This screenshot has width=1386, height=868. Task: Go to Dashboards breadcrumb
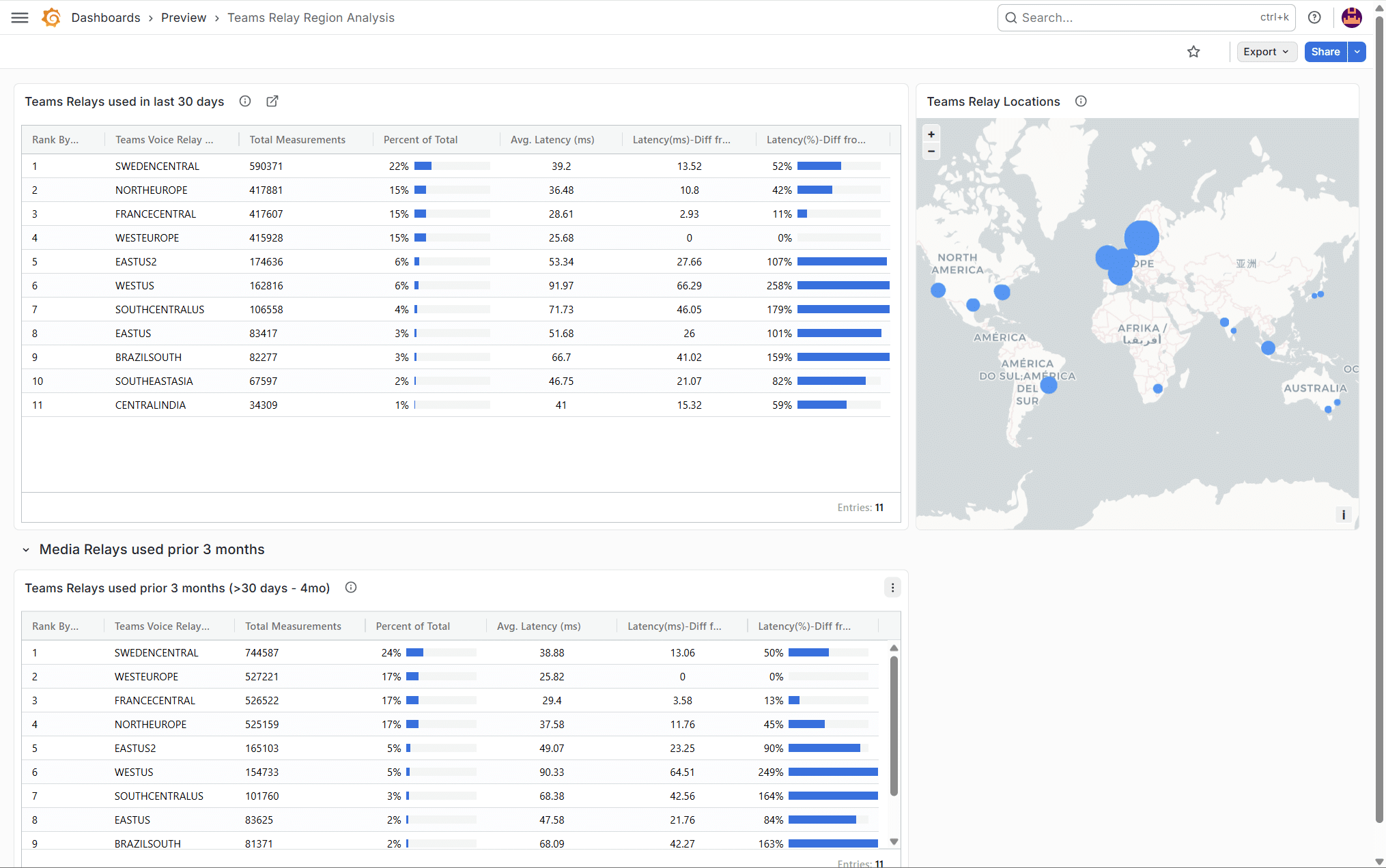click(x=106, y=18)
